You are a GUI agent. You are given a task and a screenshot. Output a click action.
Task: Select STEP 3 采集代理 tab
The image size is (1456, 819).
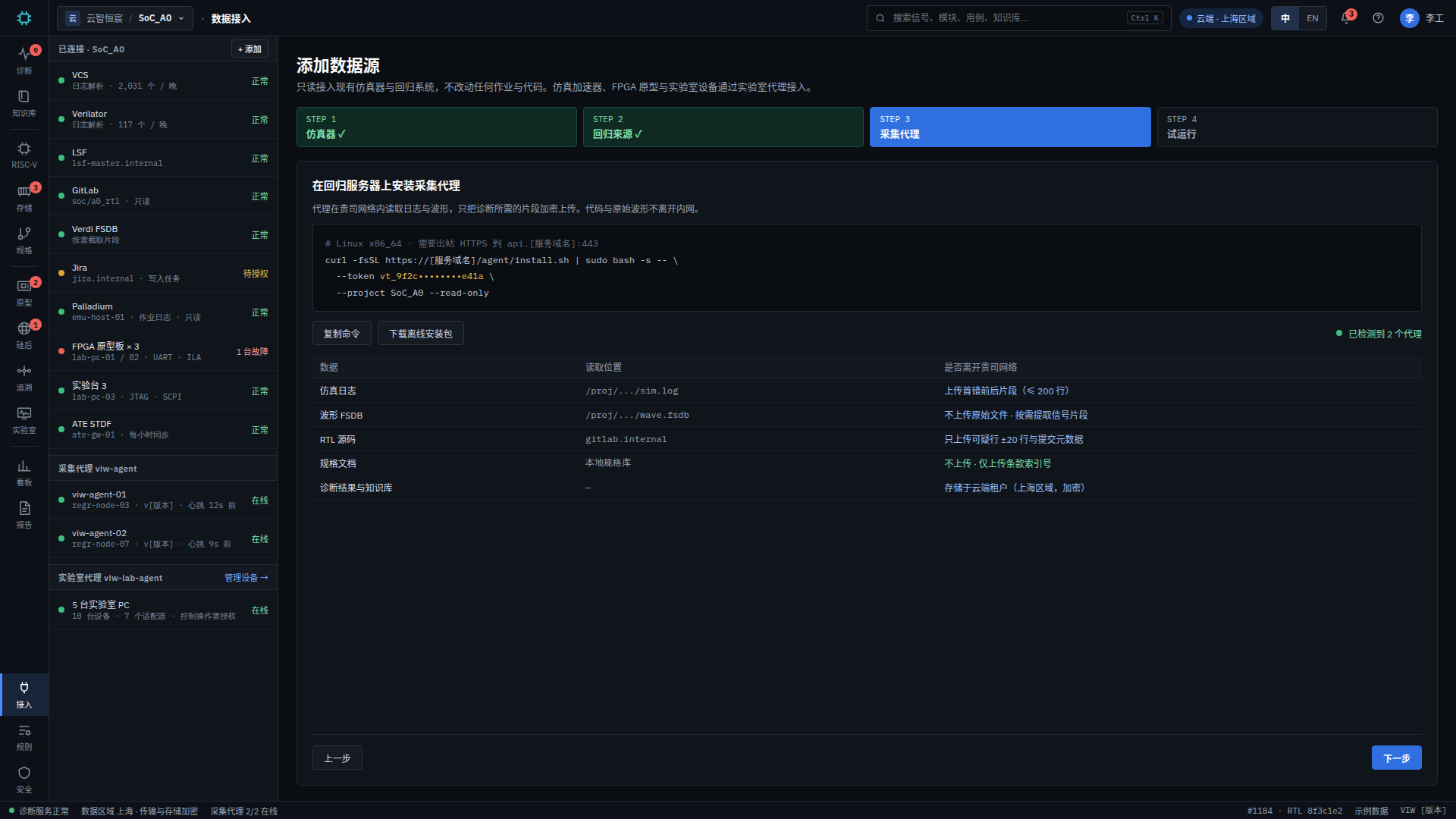coord(1010,127)
